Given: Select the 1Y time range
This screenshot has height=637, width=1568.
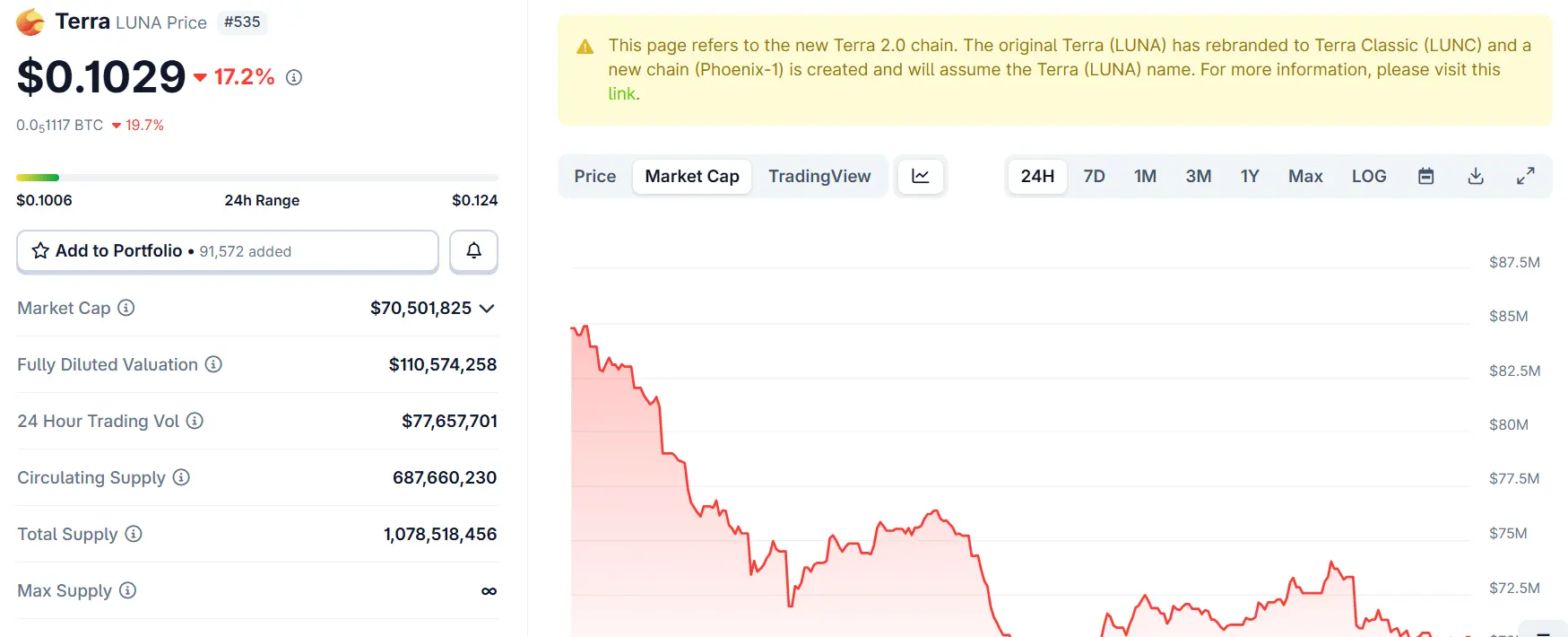Looking at the screenshot, I should coord(1250,176).
